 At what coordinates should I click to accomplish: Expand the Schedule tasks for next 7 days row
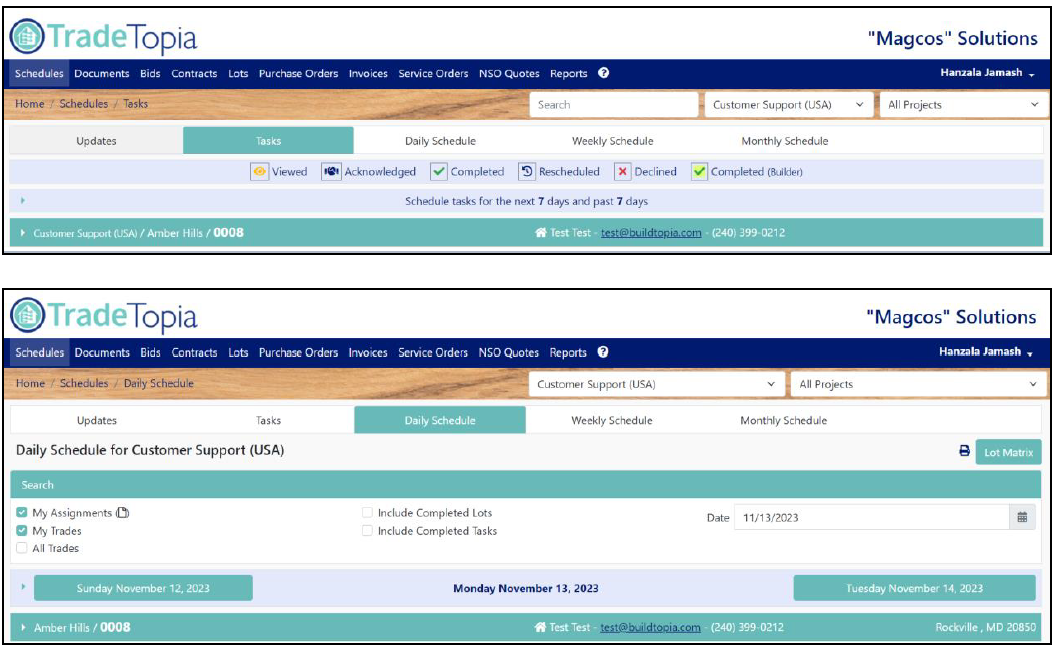(23, 200)
